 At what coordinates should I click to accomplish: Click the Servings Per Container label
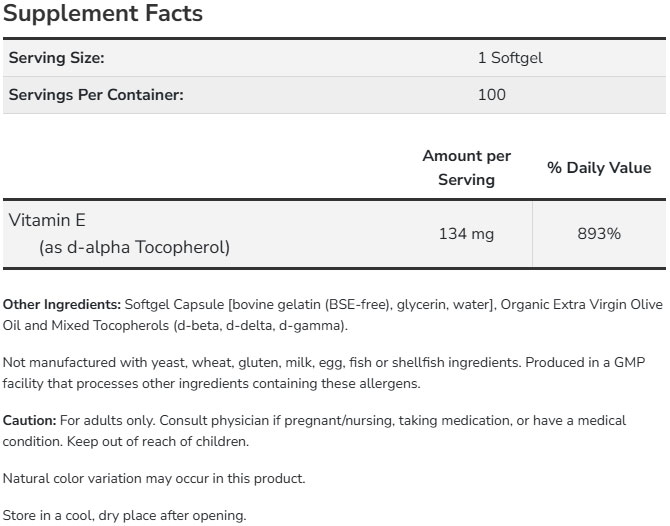click(96, 95)
